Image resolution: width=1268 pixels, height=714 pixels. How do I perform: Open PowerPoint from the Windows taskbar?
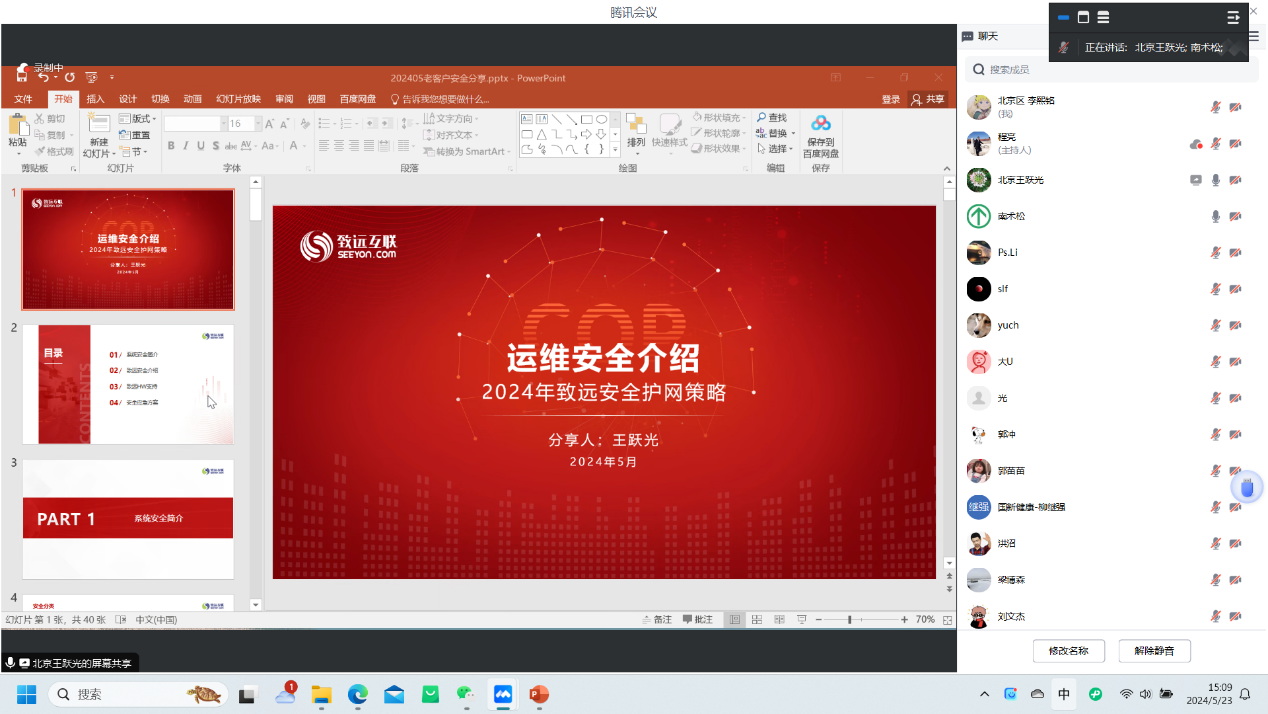[539, 694]
